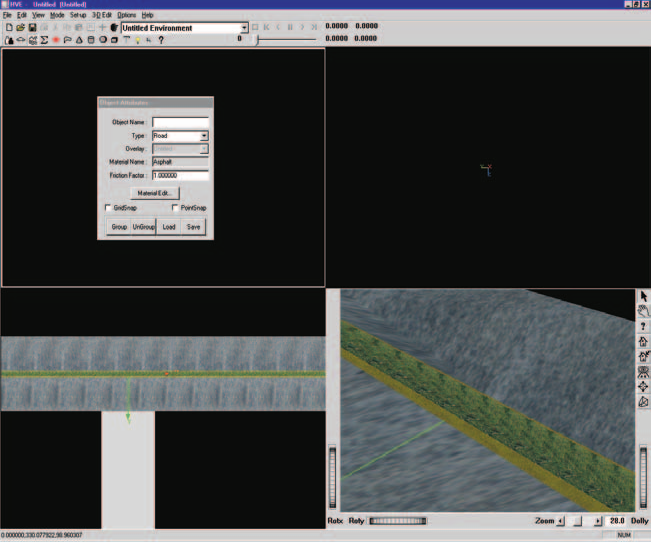Click the UnGroup button
Viewport: 651px width, 542px height.
pyautogui.click(x=144, y=227)
